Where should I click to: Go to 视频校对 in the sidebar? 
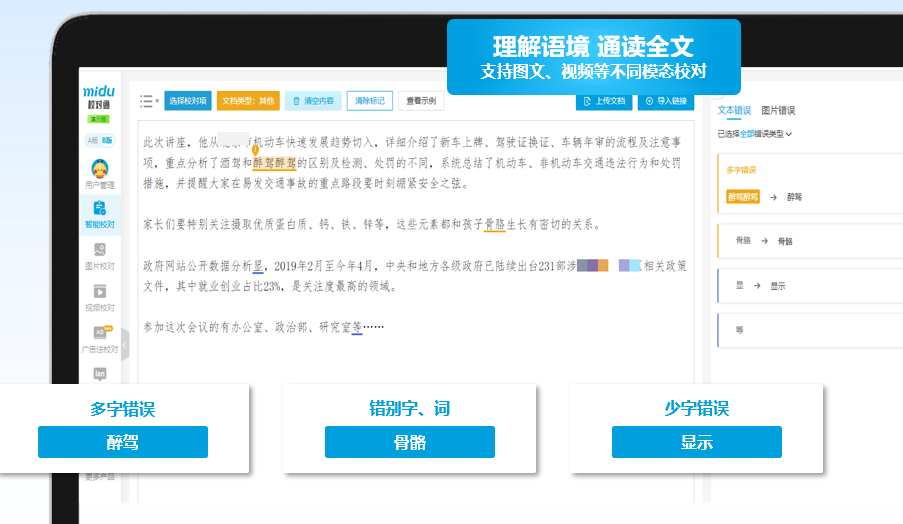tap(99, 297)
